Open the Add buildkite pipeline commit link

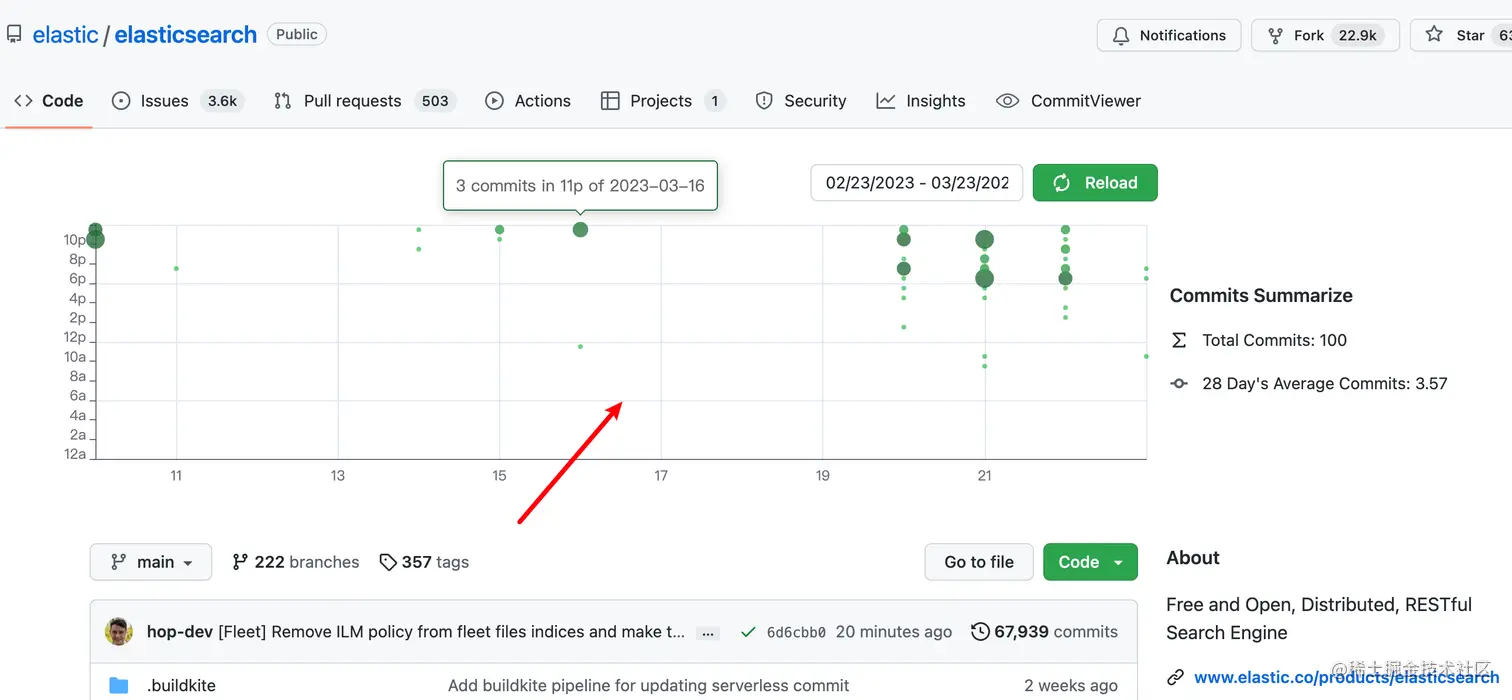tap(648, 686)
